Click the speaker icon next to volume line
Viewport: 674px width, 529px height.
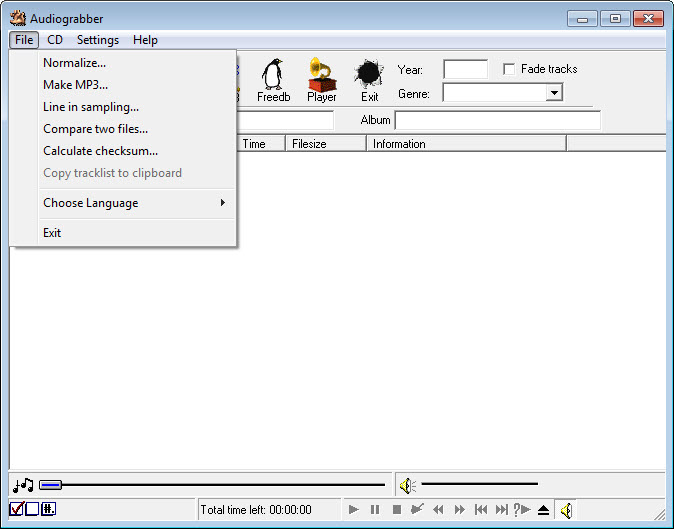pyautogui.click(x=407, y=486)
